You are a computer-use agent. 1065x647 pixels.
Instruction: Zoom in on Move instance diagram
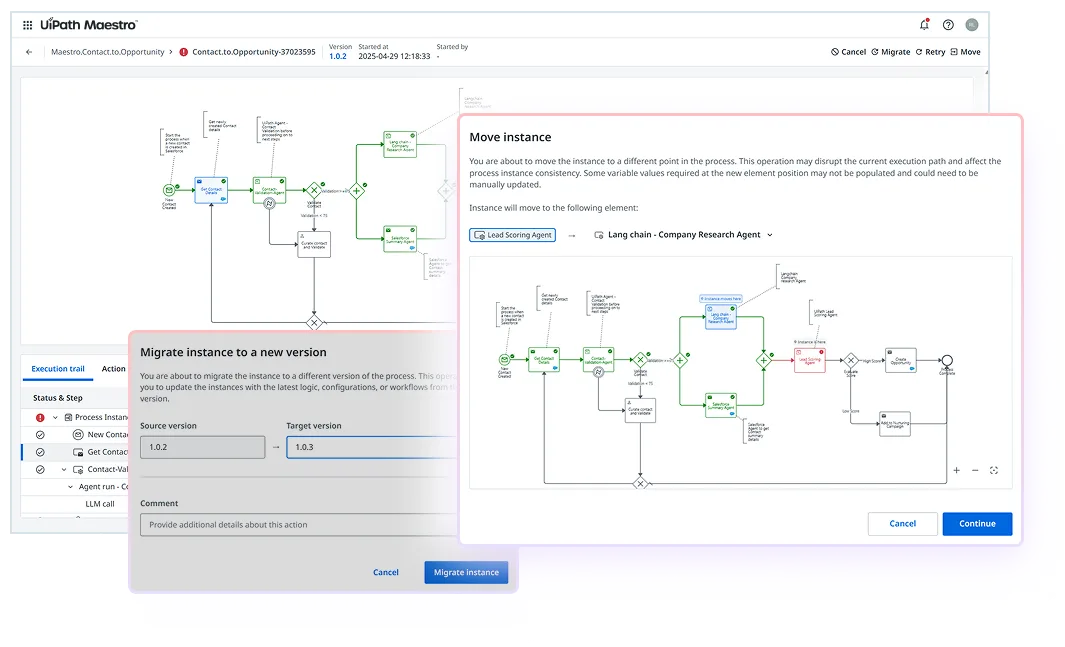(x=956, y=470)
